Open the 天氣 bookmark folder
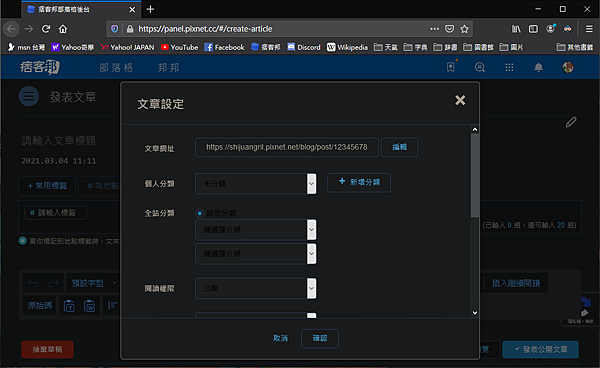The image size is (600, 368). (x=386, y=47)
